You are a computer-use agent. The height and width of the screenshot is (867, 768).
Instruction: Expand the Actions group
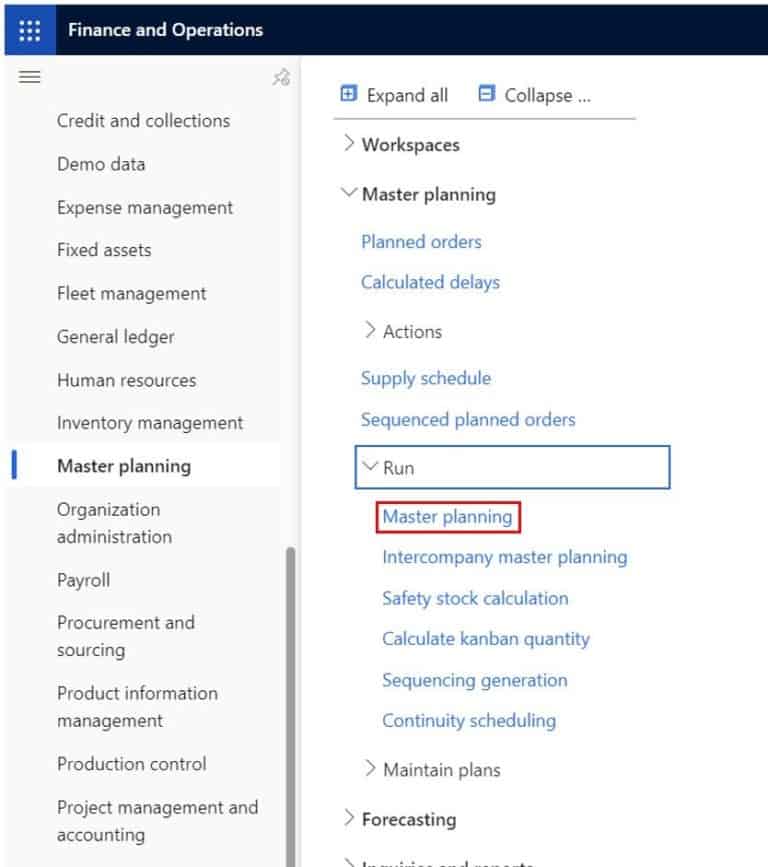click(370, 330)
